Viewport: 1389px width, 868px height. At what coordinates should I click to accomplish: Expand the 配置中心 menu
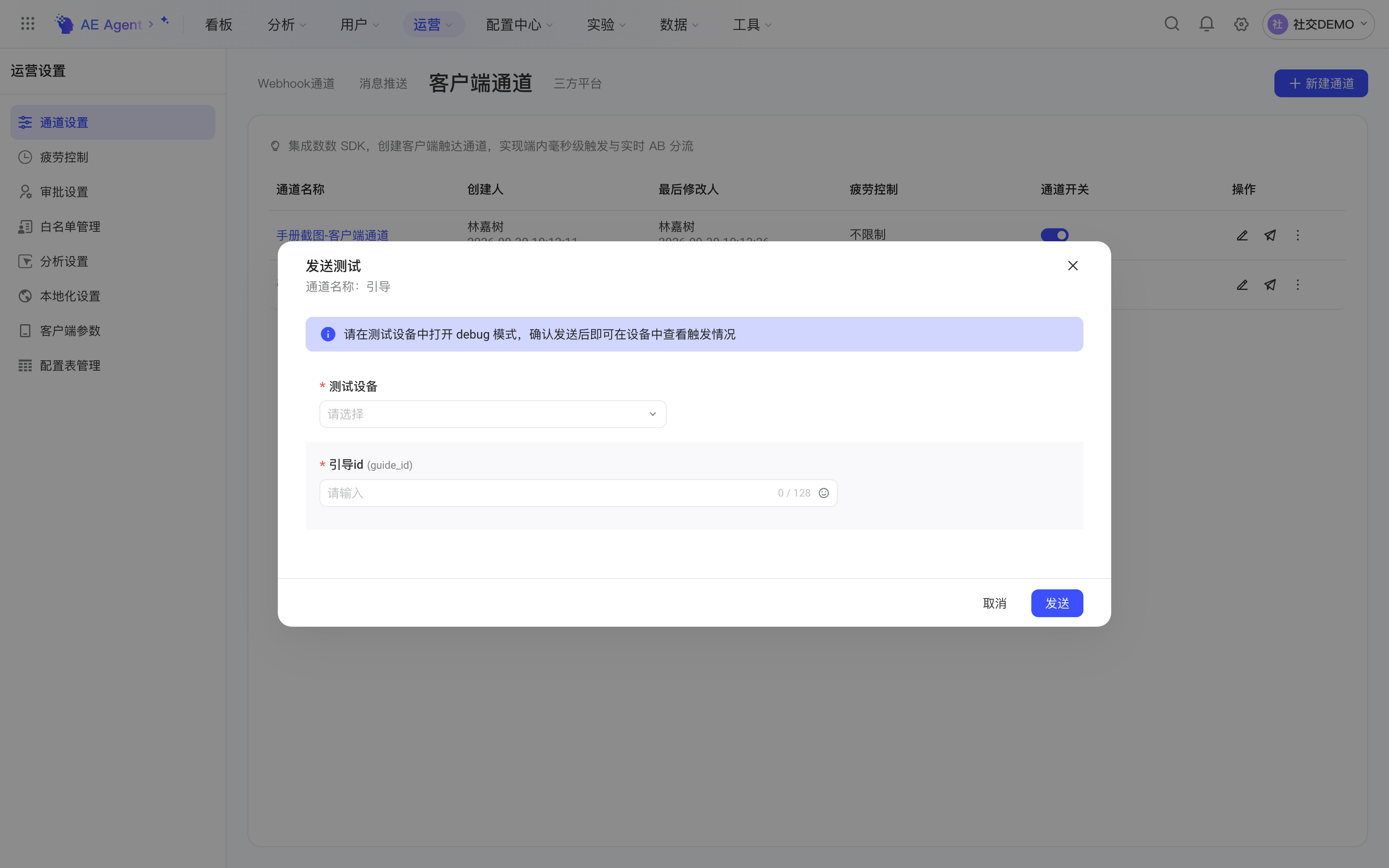tap(519, 25)
